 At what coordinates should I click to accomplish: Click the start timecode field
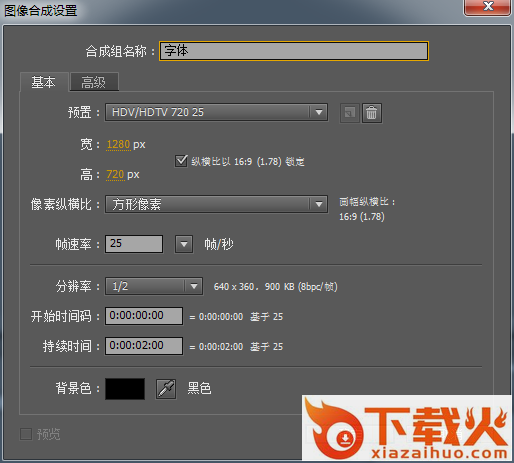click(x=144, y=316)
